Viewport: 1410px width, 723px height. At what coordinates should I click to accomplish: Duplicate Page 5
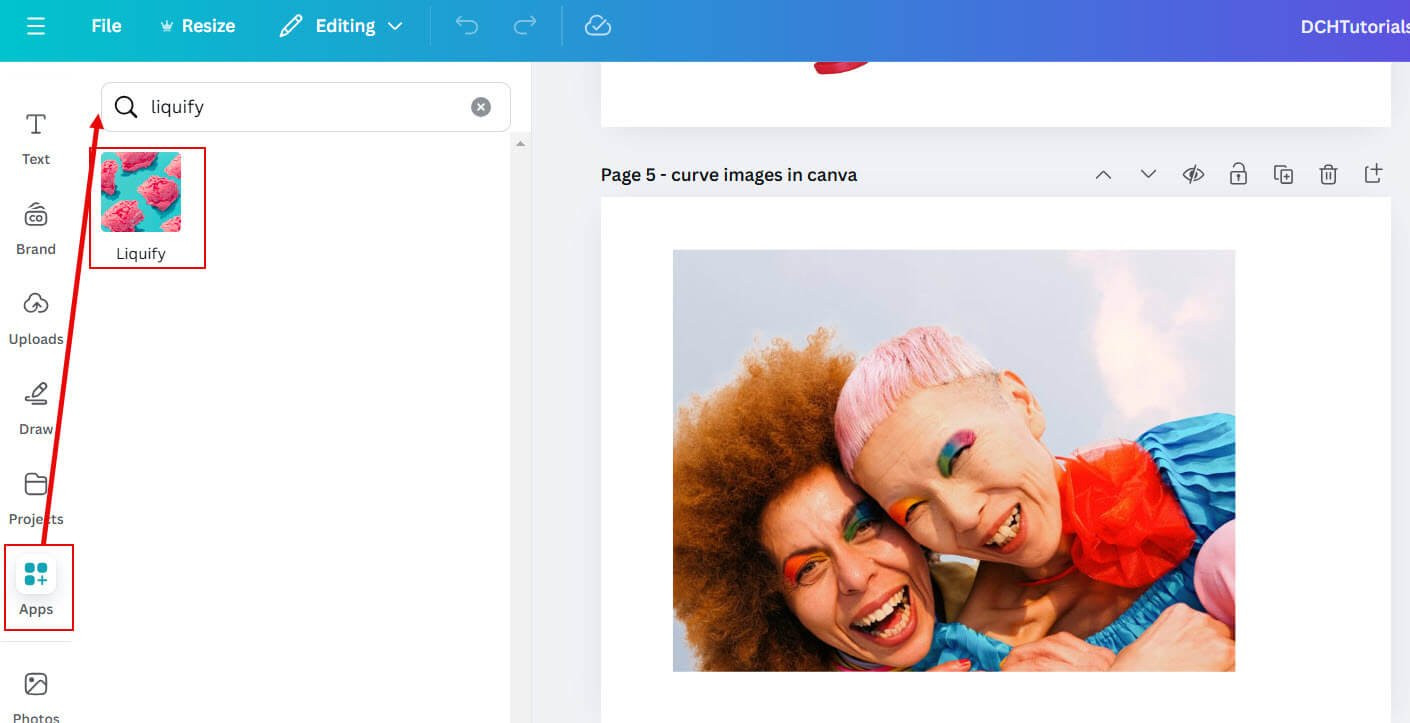pyautogui.click(x=1283, y=175)
